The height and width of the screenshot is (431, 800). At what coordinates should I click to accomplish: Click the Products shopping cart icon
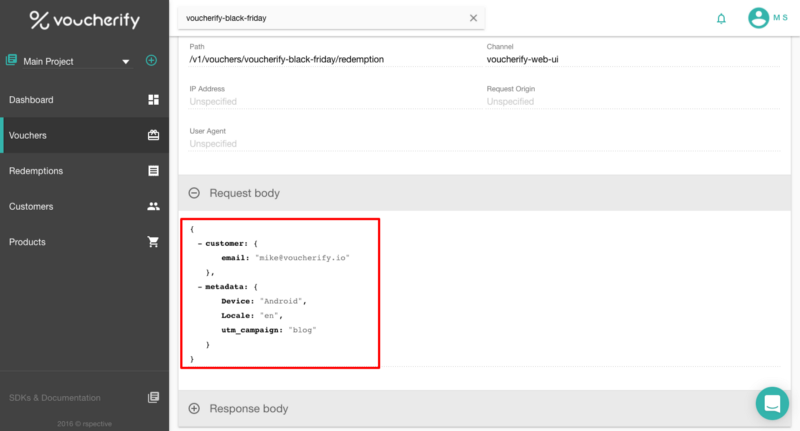pyautogui.click(x=153, y=242)
